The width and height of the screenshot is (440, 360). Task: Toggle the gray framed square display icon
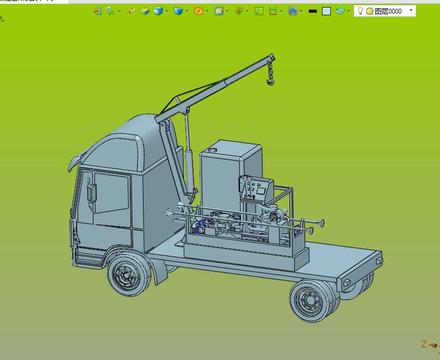pyautogui.click(x=219, y=11)
